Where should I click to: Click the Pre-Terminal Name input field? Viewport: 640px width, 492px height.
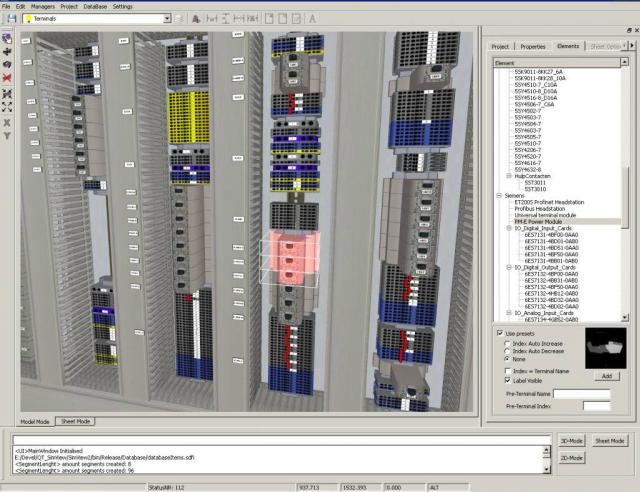[x=581, y=394]
